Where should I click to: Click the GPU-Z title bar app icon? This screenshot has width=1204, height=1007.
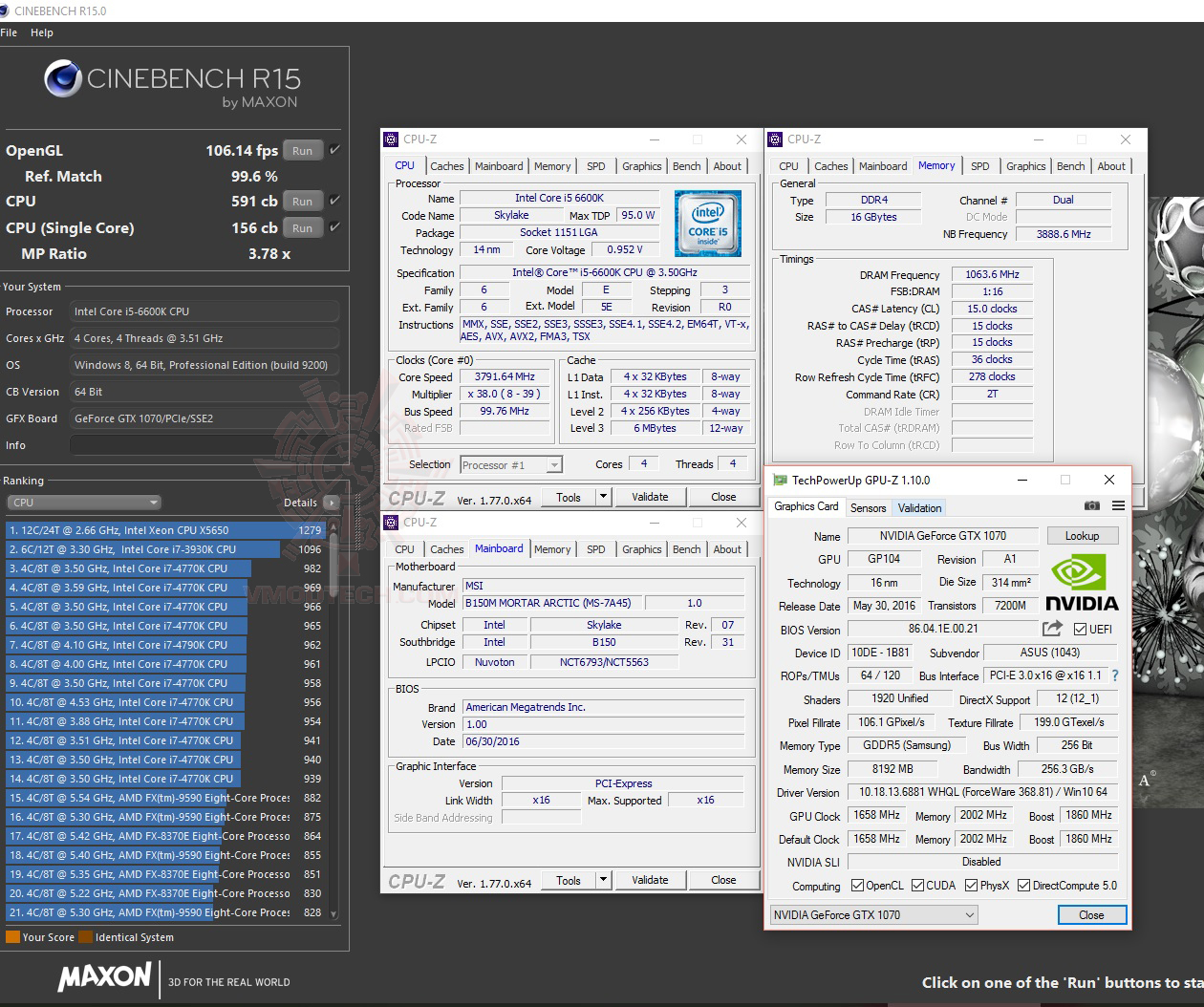tap(780, 480)
